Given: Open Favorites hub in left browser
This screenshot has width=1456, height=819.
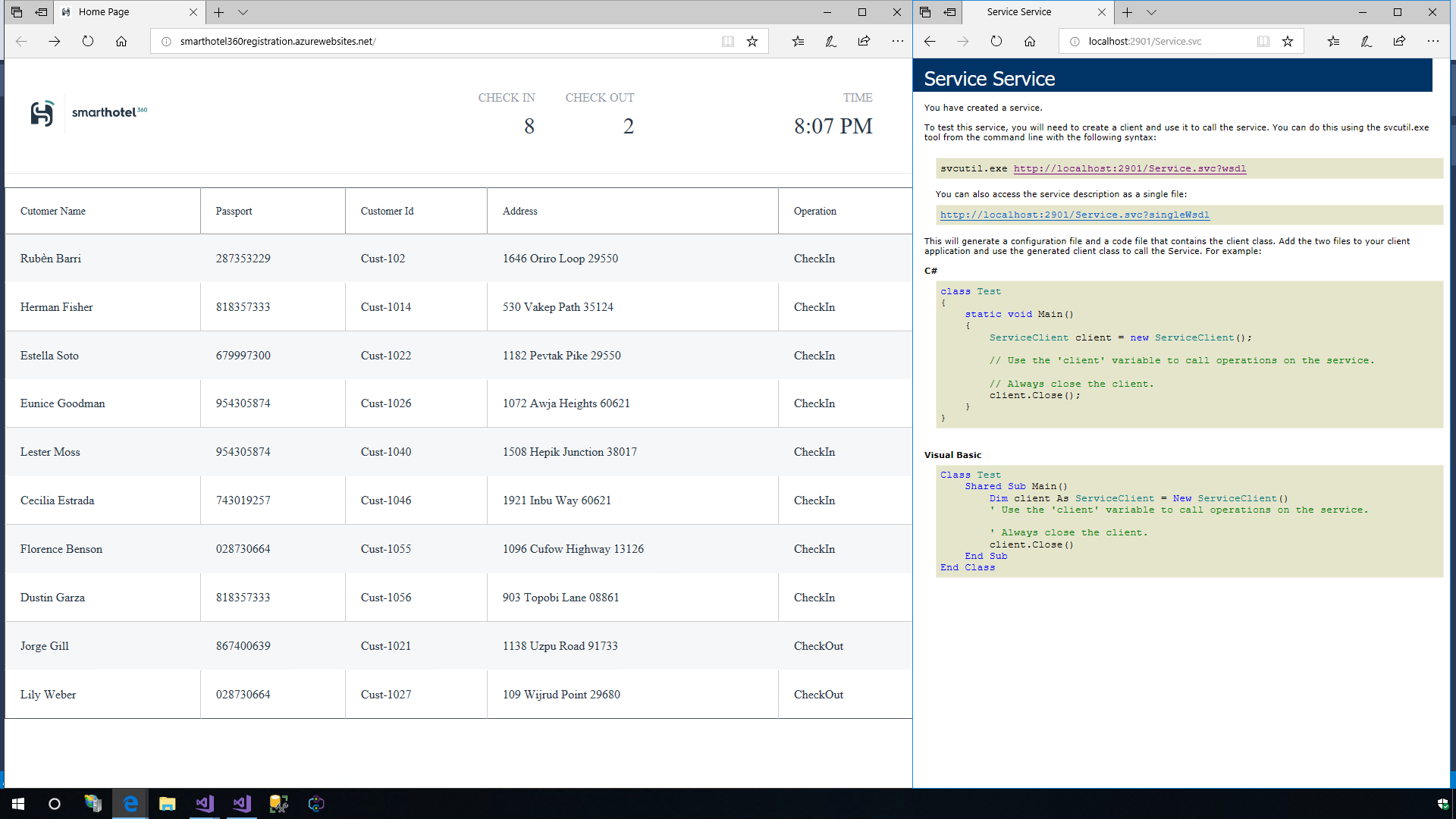Looking at the screenshot, I should [x=798, y=42].
